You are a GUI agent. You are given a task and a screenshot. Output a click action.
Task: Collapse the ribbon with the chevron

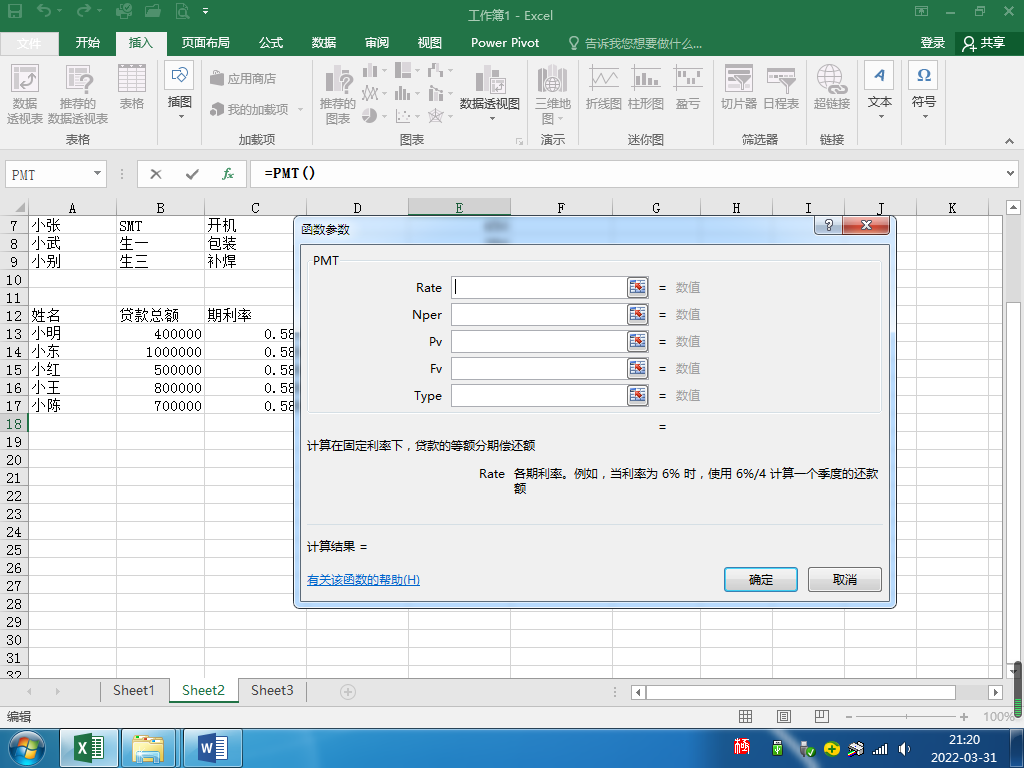[x=1009, y=140]
